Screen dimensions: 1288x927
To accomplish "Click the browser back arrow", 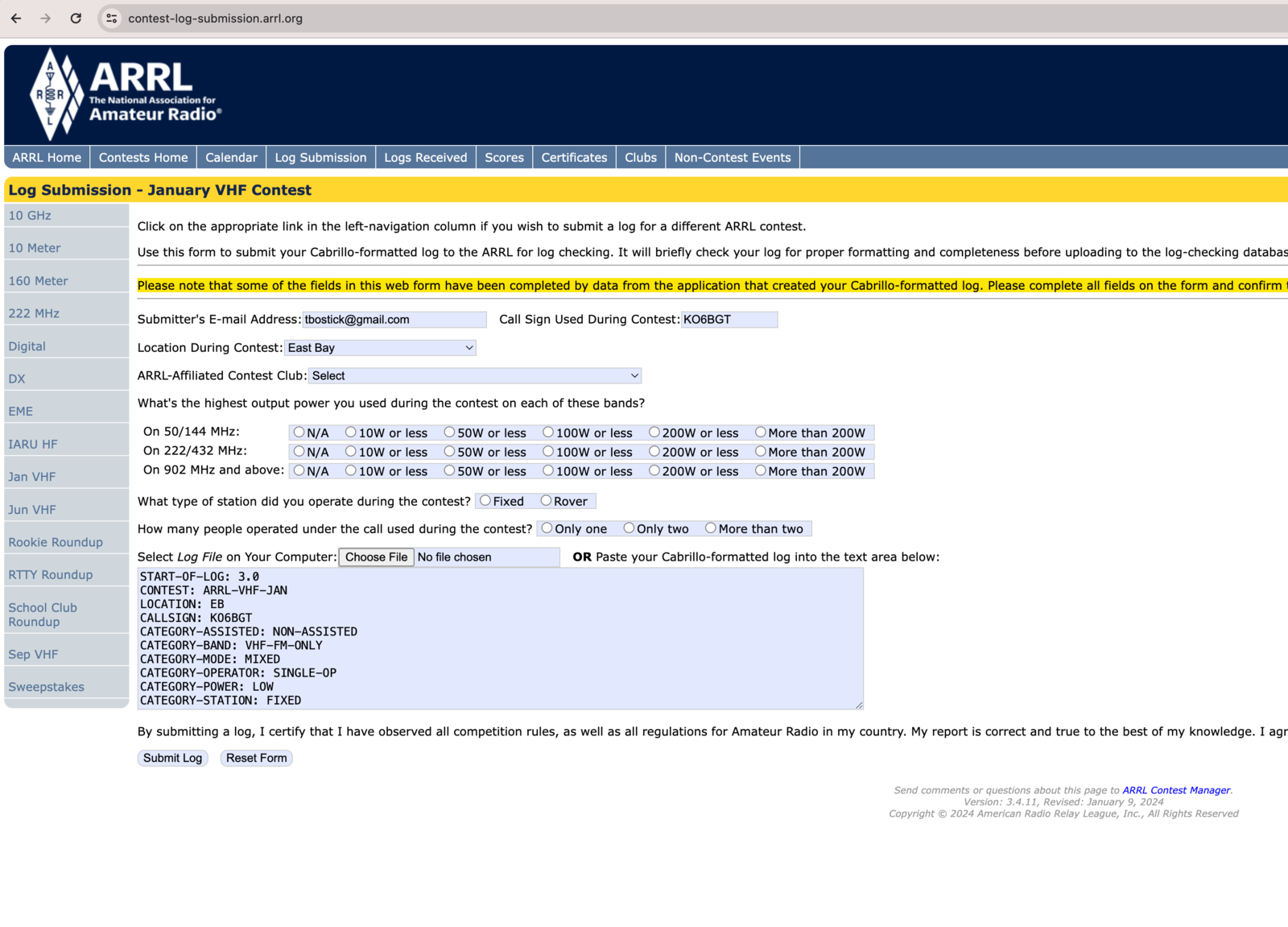I will tap(16, 18).
